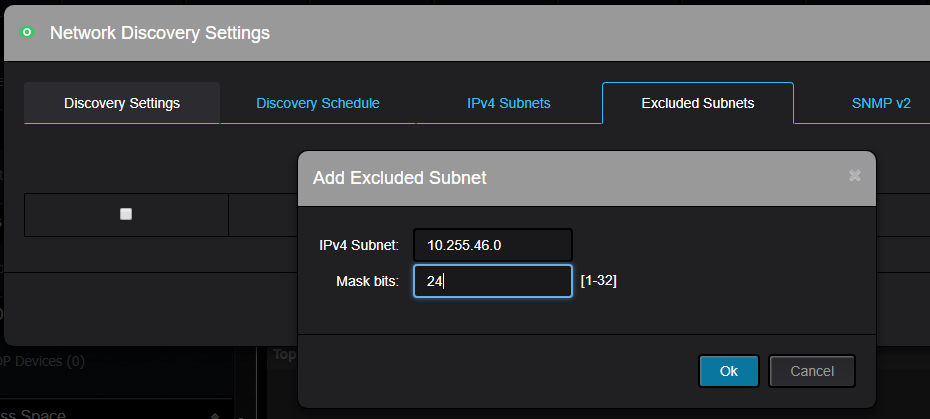Confirm the subnet with the Ok button

click(x=729, y=371)
